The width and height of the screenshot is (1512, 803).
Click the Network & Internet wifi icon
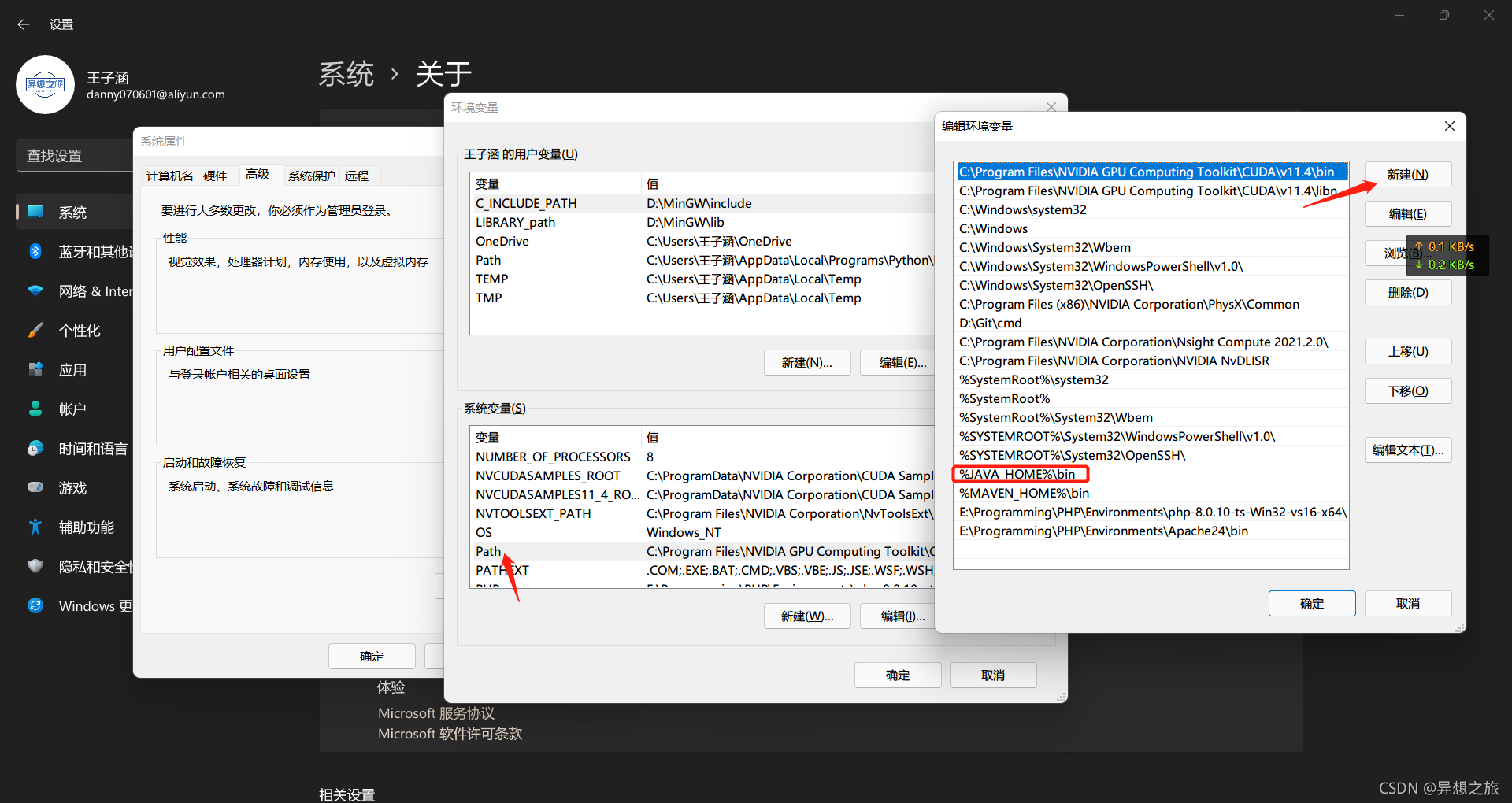click(x=35, y=290)
